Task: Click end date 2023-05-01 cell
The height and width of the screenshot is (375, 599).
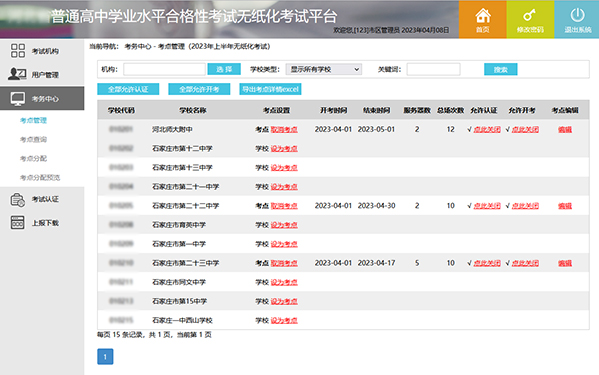Action: point(376,129)
